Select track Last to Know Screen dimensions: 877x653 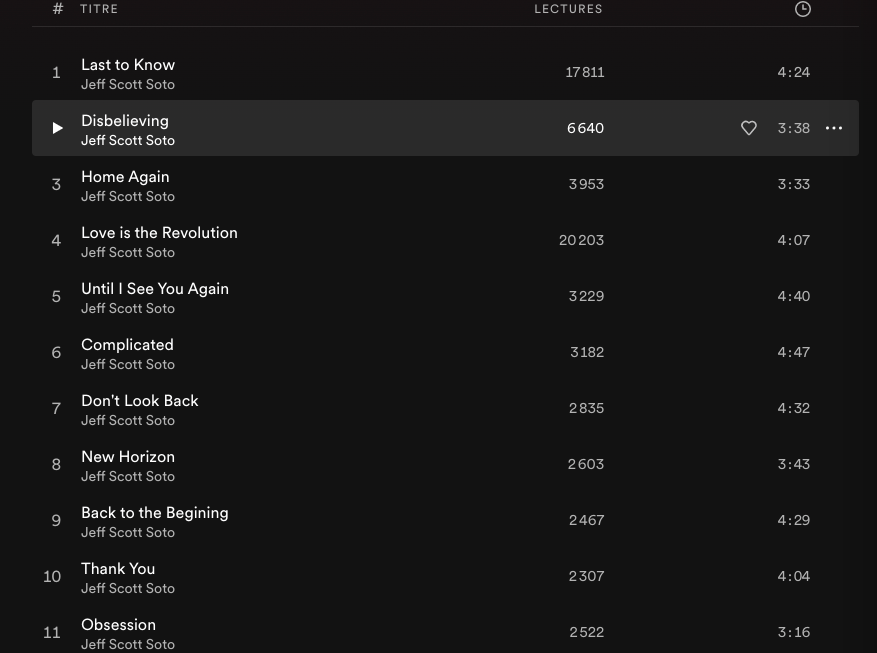coord(128,65)
